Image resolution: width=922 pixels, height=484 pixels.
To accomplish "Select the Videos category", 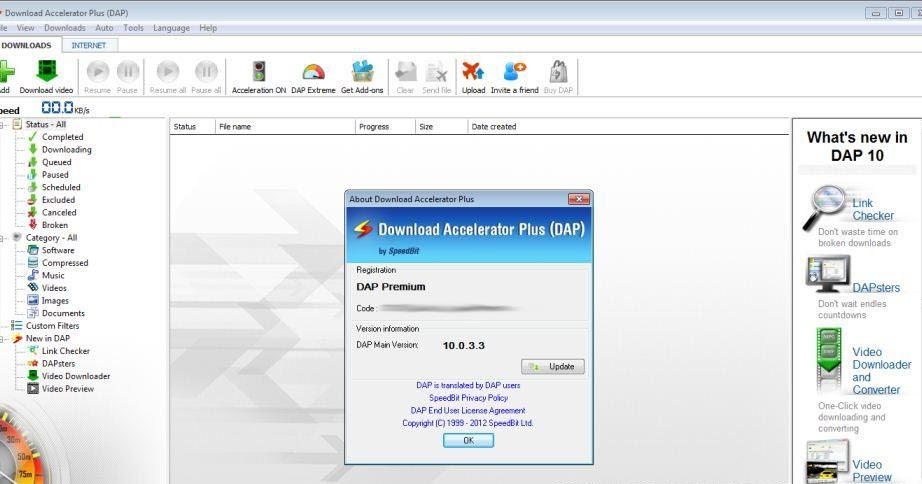I will 54,288.
